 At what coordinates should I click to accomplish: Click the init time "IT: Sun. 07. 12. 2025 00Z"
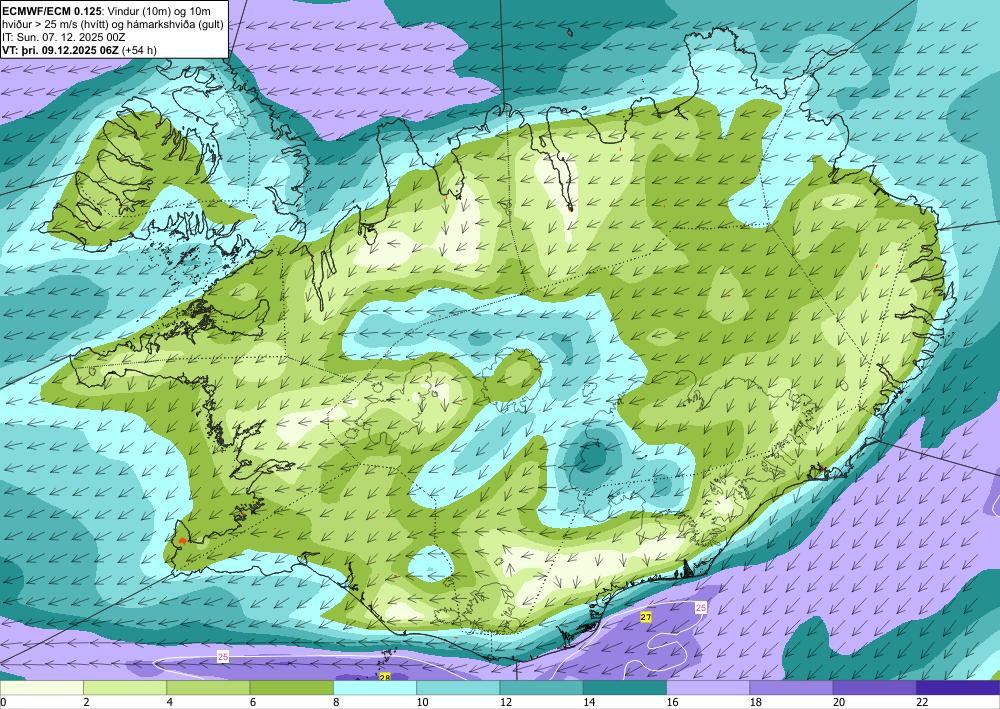tap(64, 37)
